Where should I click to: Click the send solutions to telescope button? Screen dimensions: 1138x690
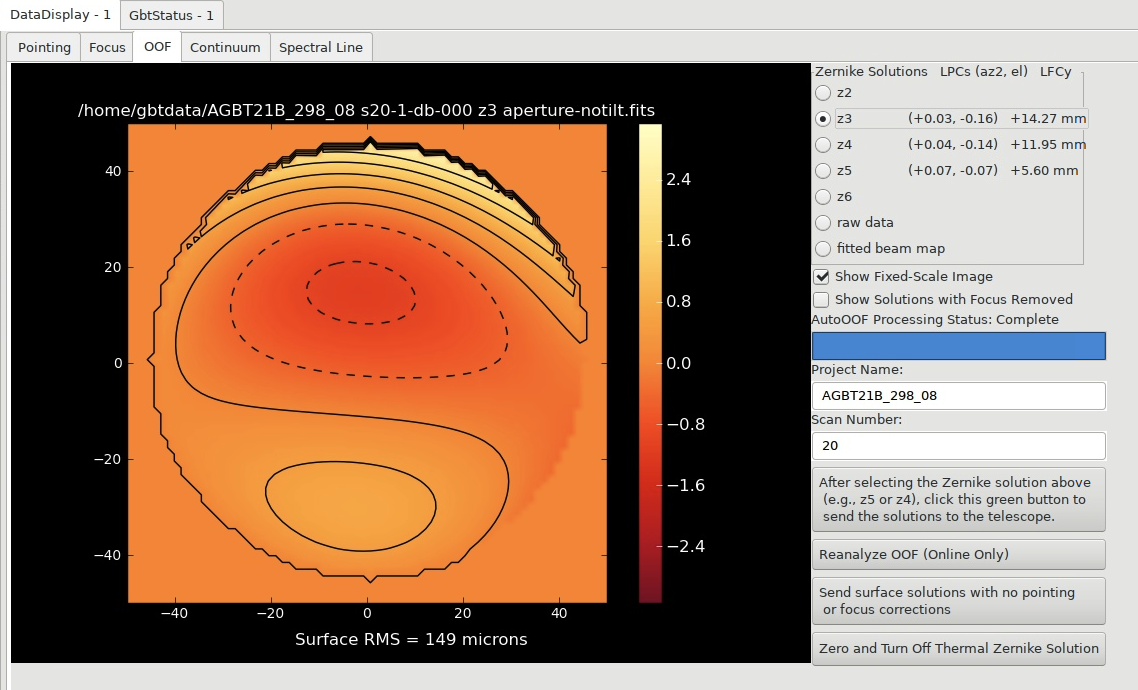[958, 499]
